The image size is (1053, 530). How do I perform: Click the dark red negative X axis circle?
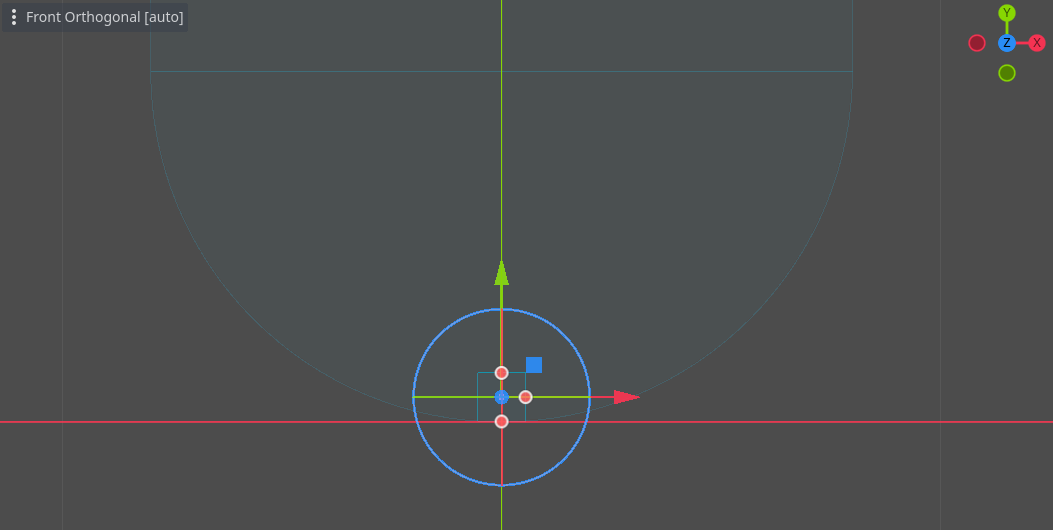pyautogui.click(x=977, y=43)
